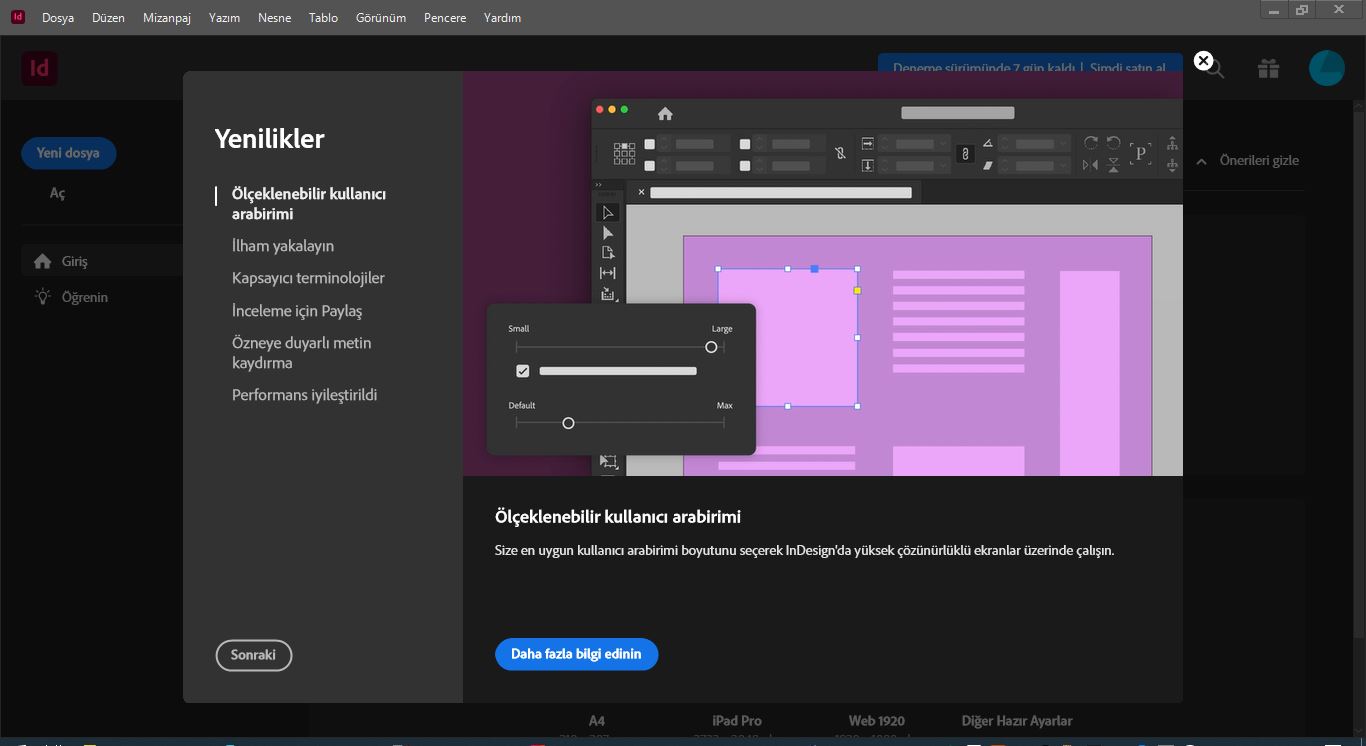Close the Yenilikler dialog with X icon

[1204, 61]
